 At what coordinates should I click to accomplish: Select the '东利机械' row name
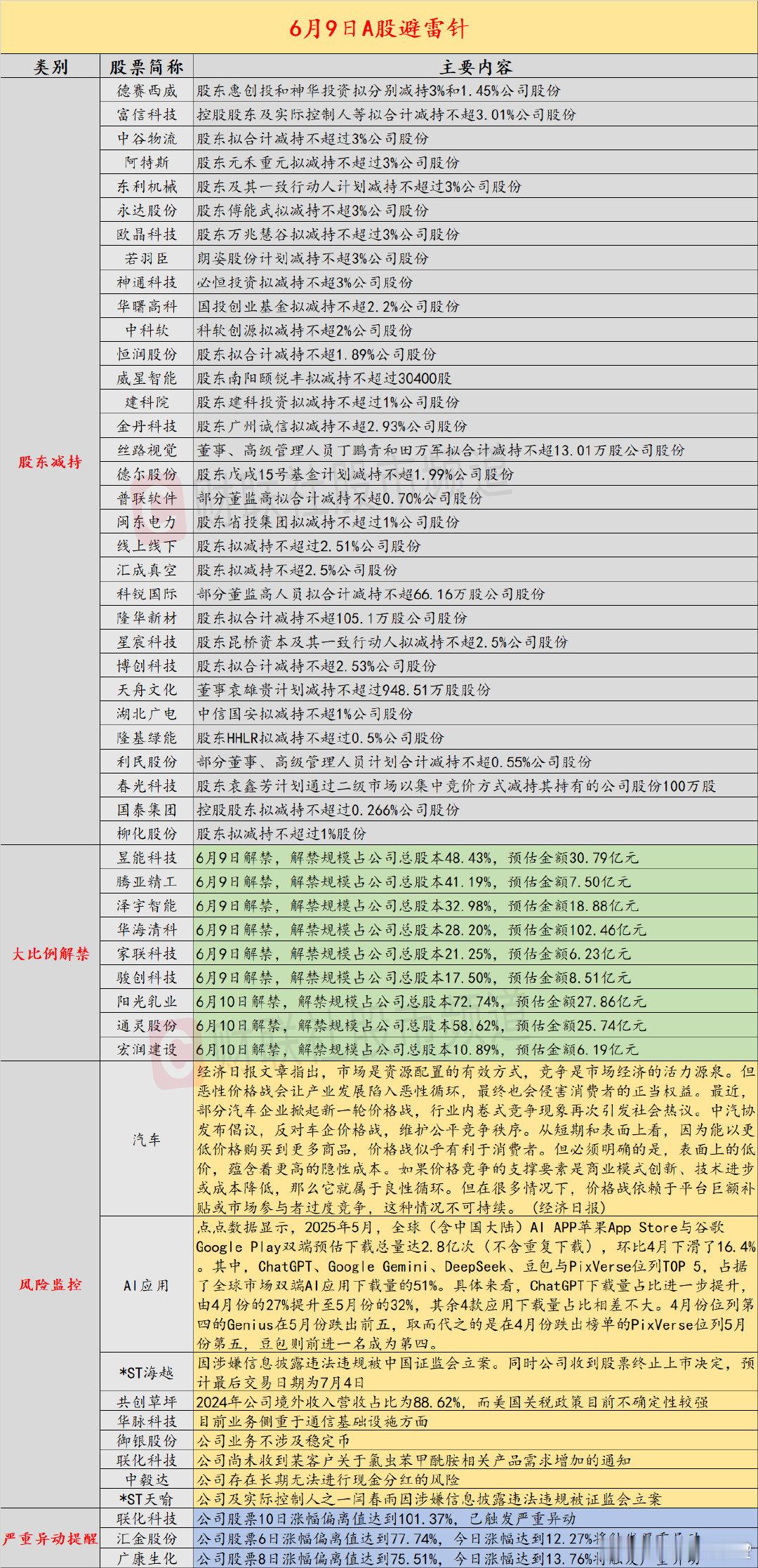[x=147, y=186]
